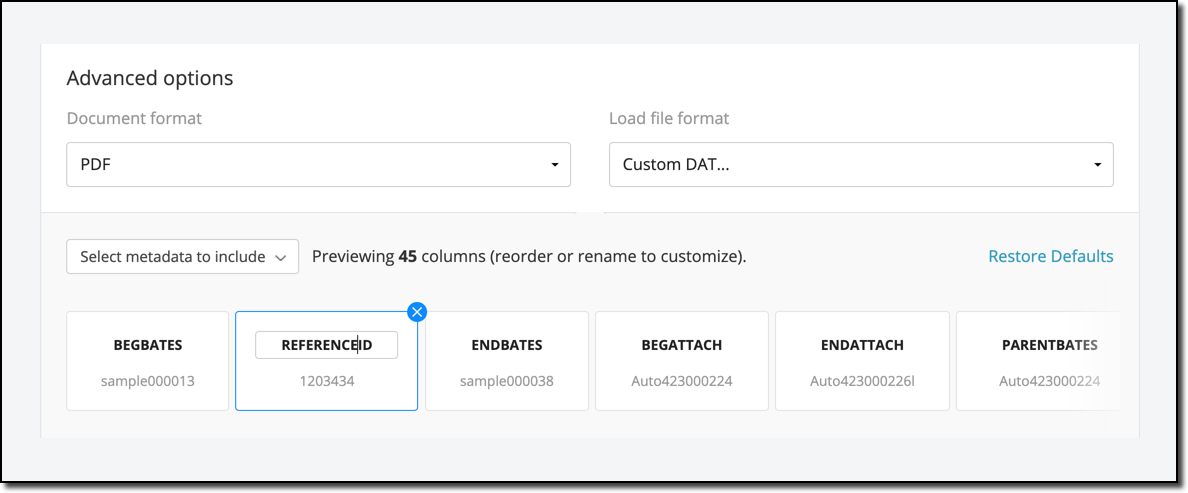Click the caret arrow in PDF field
1188x493 pixels.
555,165
